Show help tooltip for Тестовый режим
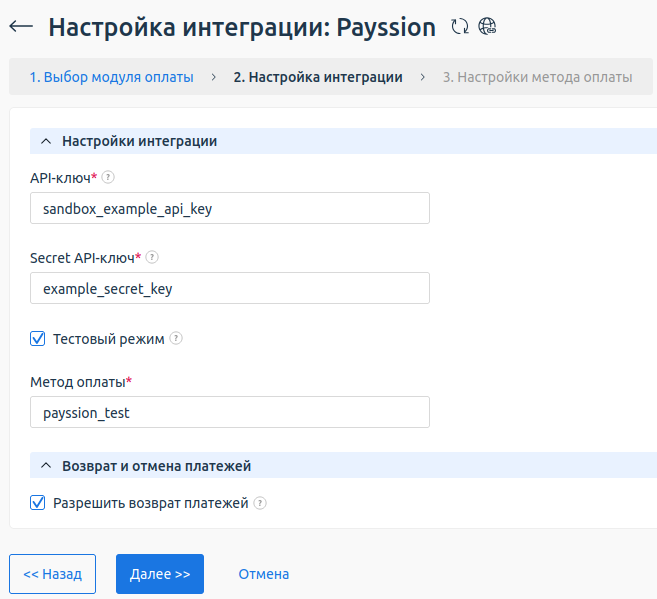This screenshot has width=657, height=599. tap(176, 339)
